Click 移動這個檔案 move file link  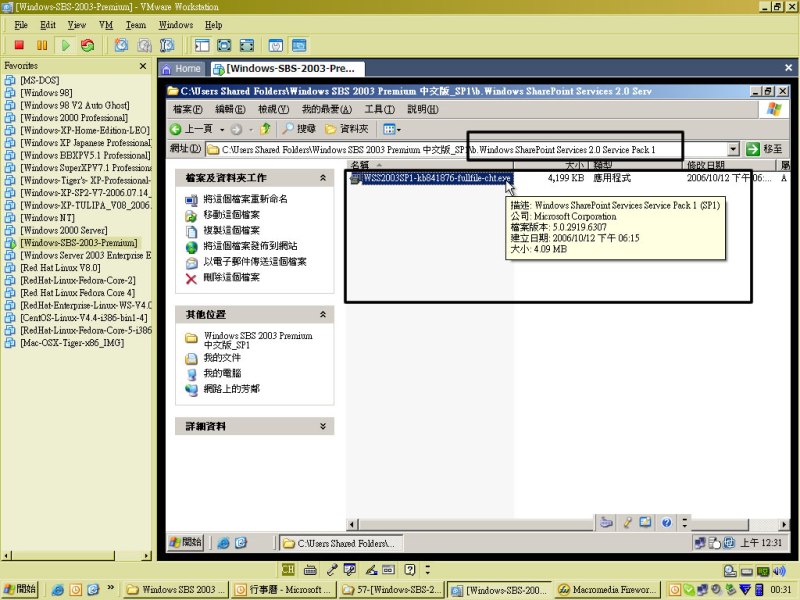click(x=232, y=215)
